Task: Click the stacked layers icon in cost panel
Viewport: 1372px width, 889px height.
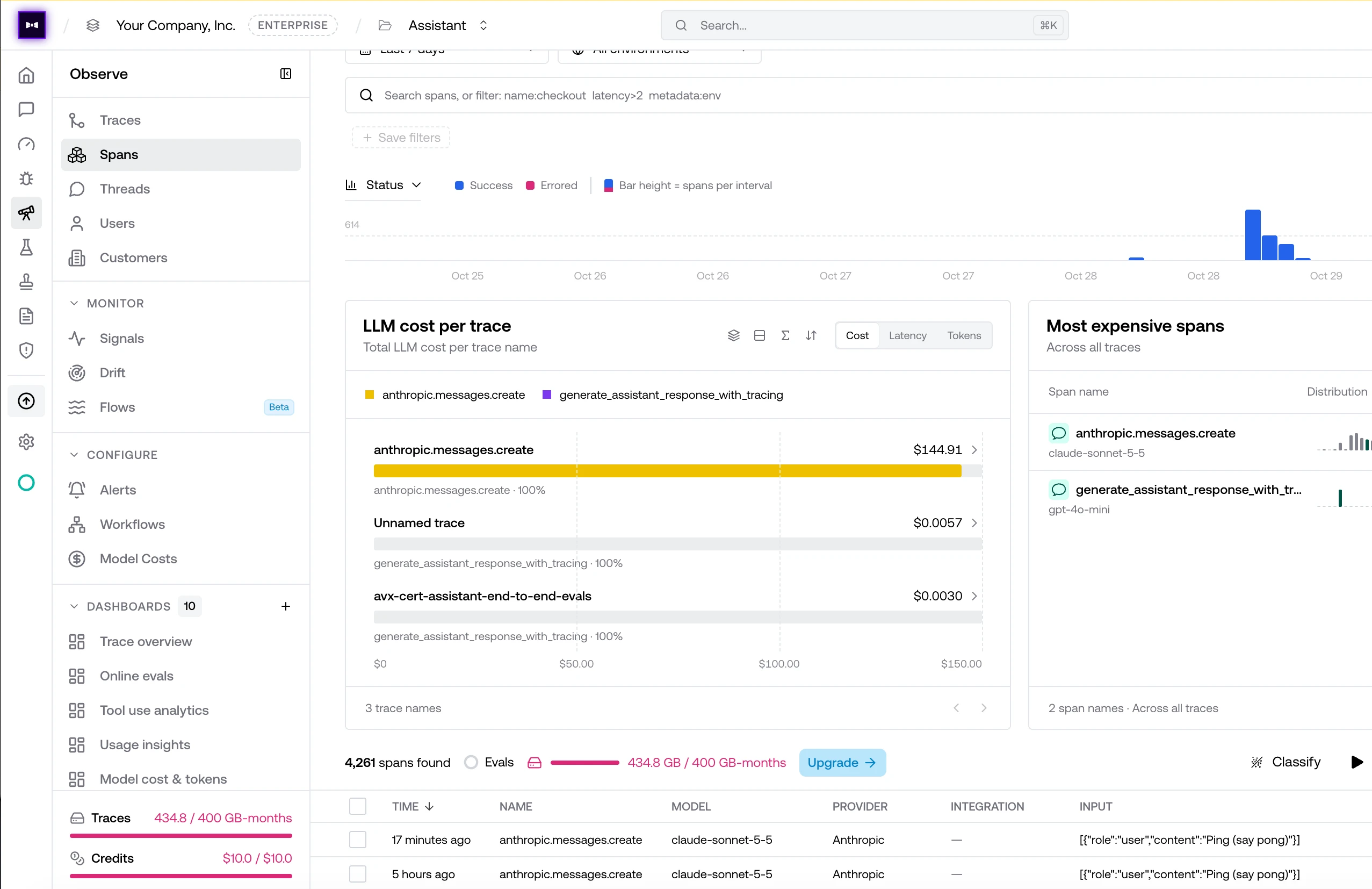Action: click(733, 336)
